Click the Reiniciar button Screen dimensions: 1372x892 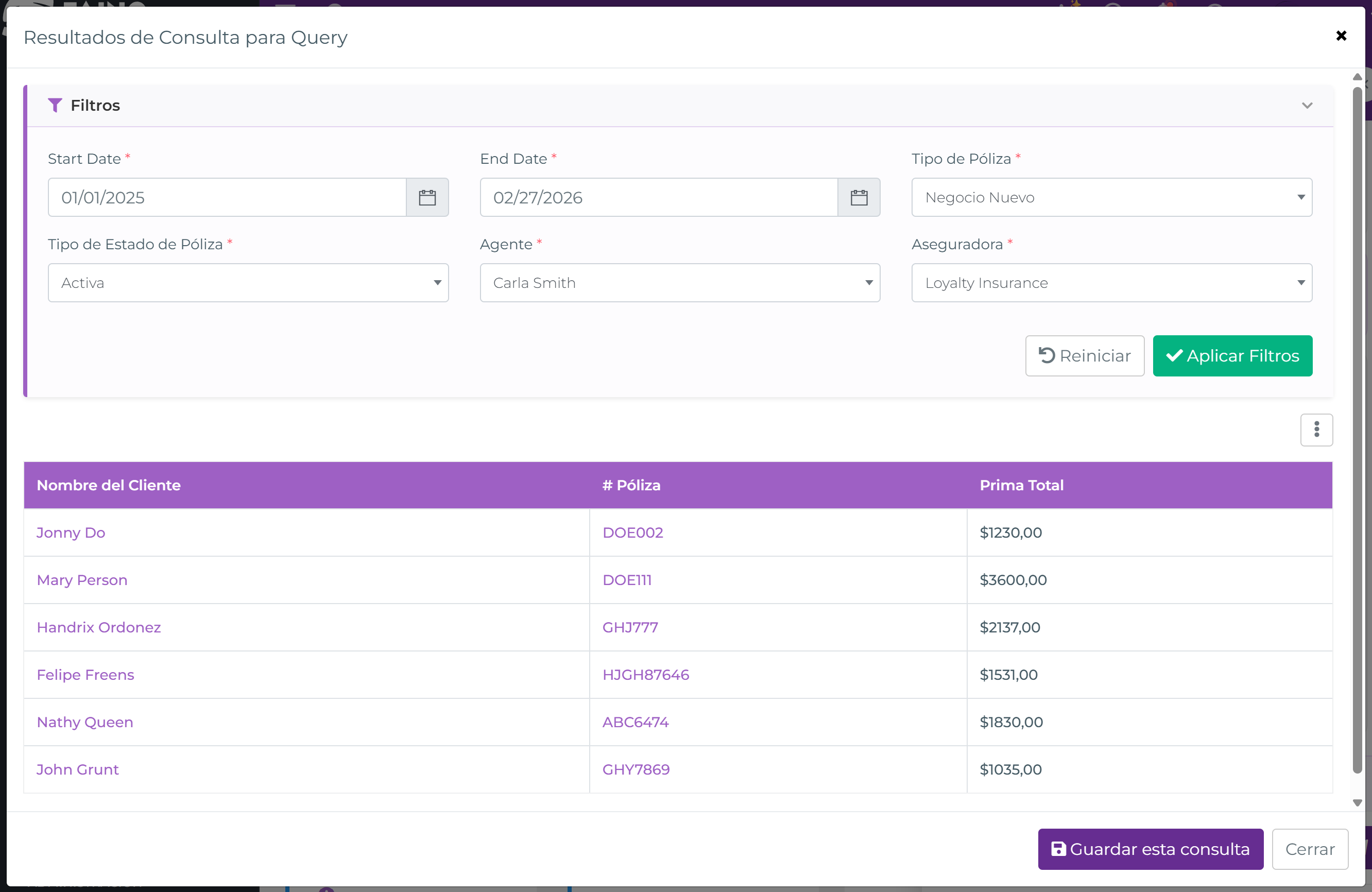pos(1084,356)
